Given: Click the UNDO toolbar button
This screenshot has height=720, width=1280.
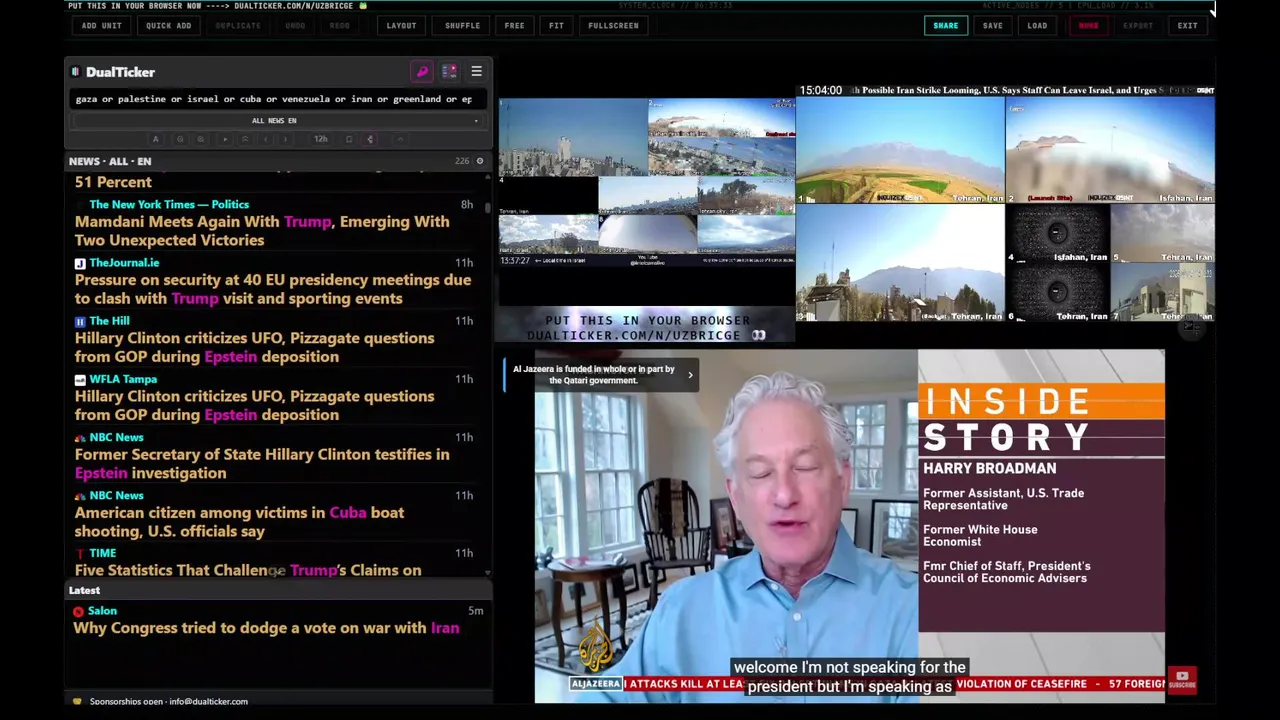Looking at the screenshot, I should coord(295,26).
